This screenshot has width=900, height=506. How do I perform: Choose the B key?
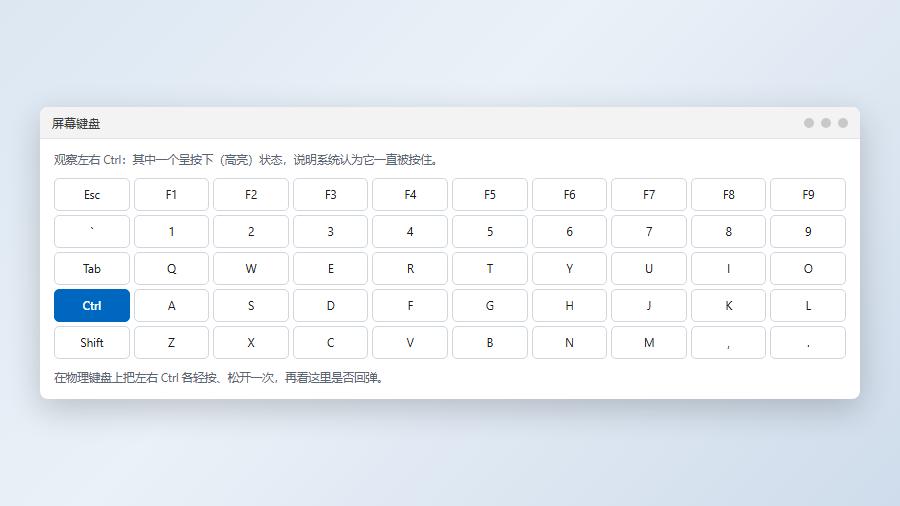pos(490,342)
